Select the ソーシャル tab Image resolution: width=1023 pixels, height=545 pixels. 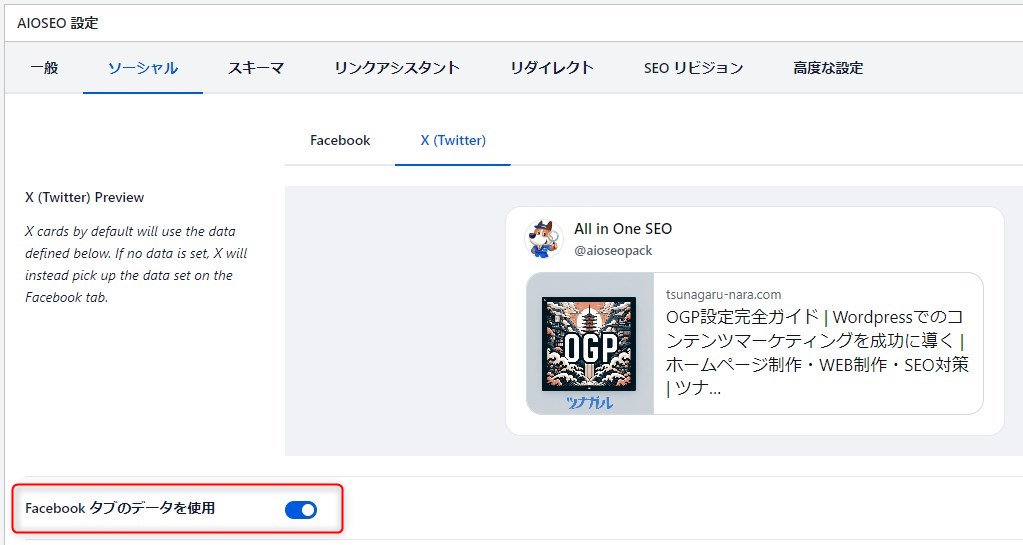(x=143, y=68)
